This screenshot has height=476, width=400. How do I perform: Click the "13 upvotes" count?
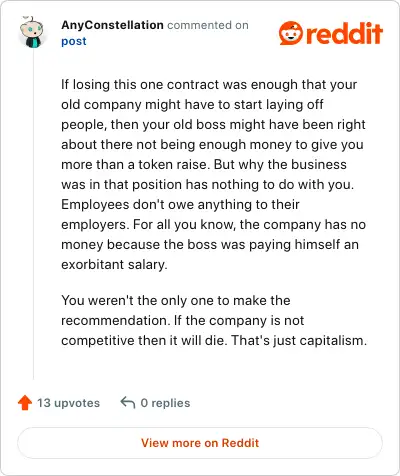tap(68, 403)
